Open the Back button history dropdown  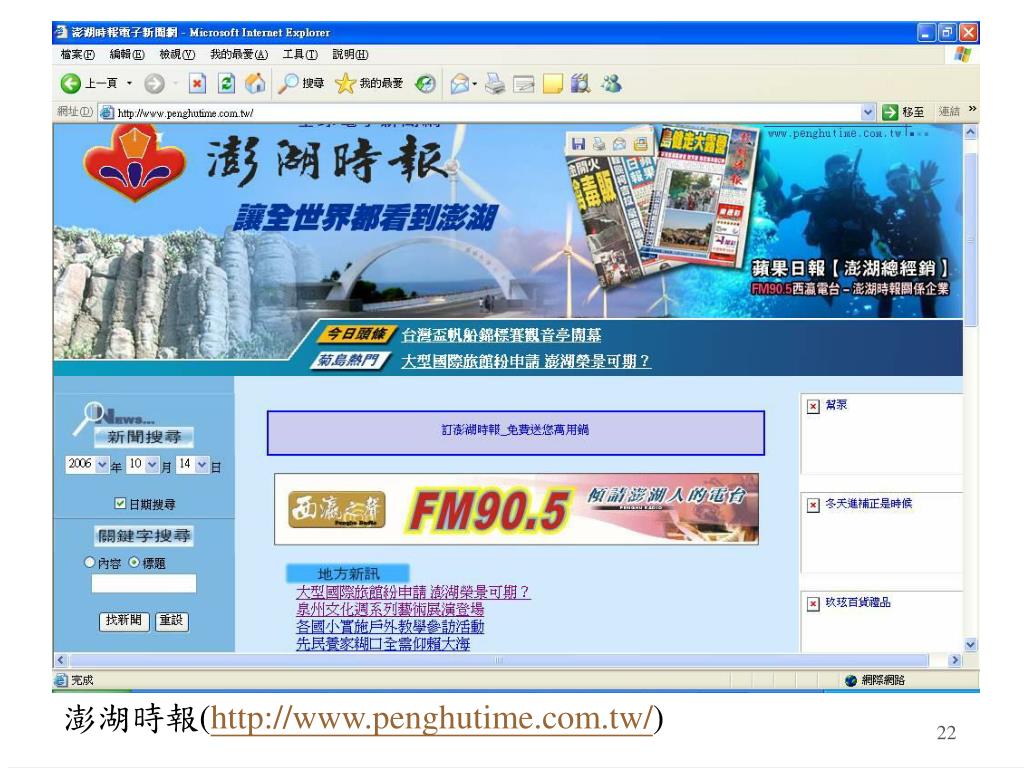coord(129,84)
